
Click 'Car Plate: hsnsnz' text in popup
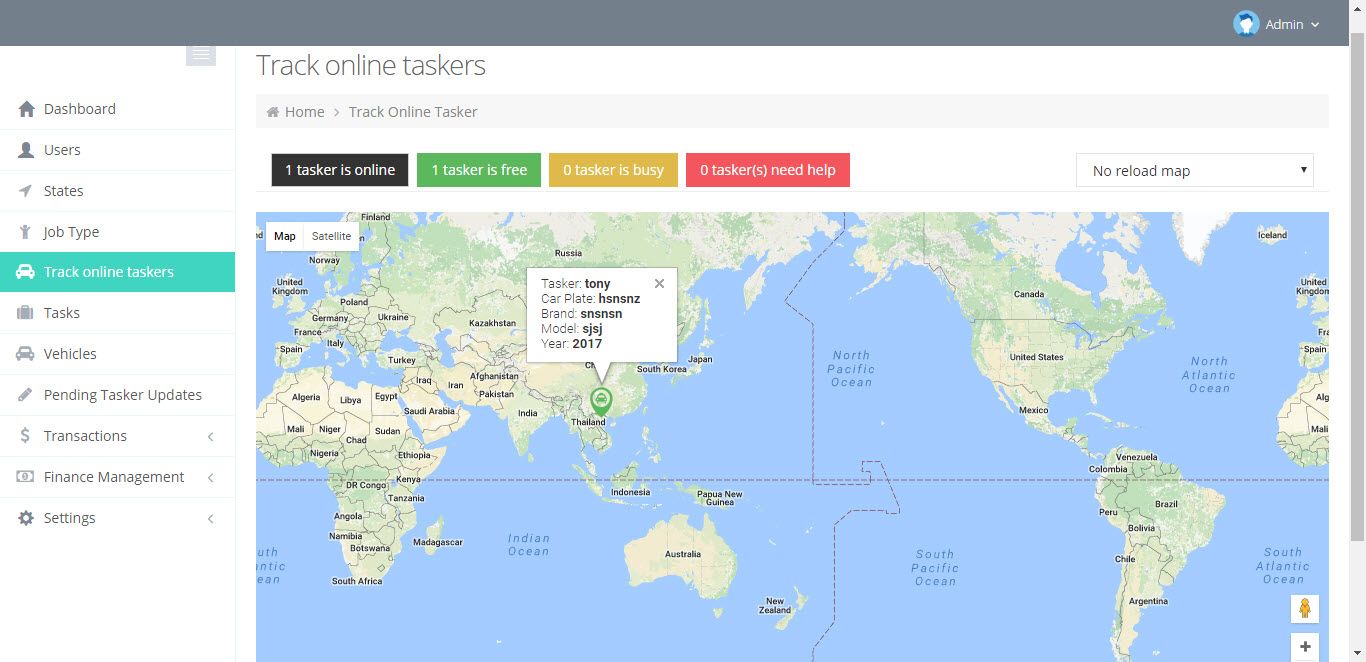[x=591, y=299]
